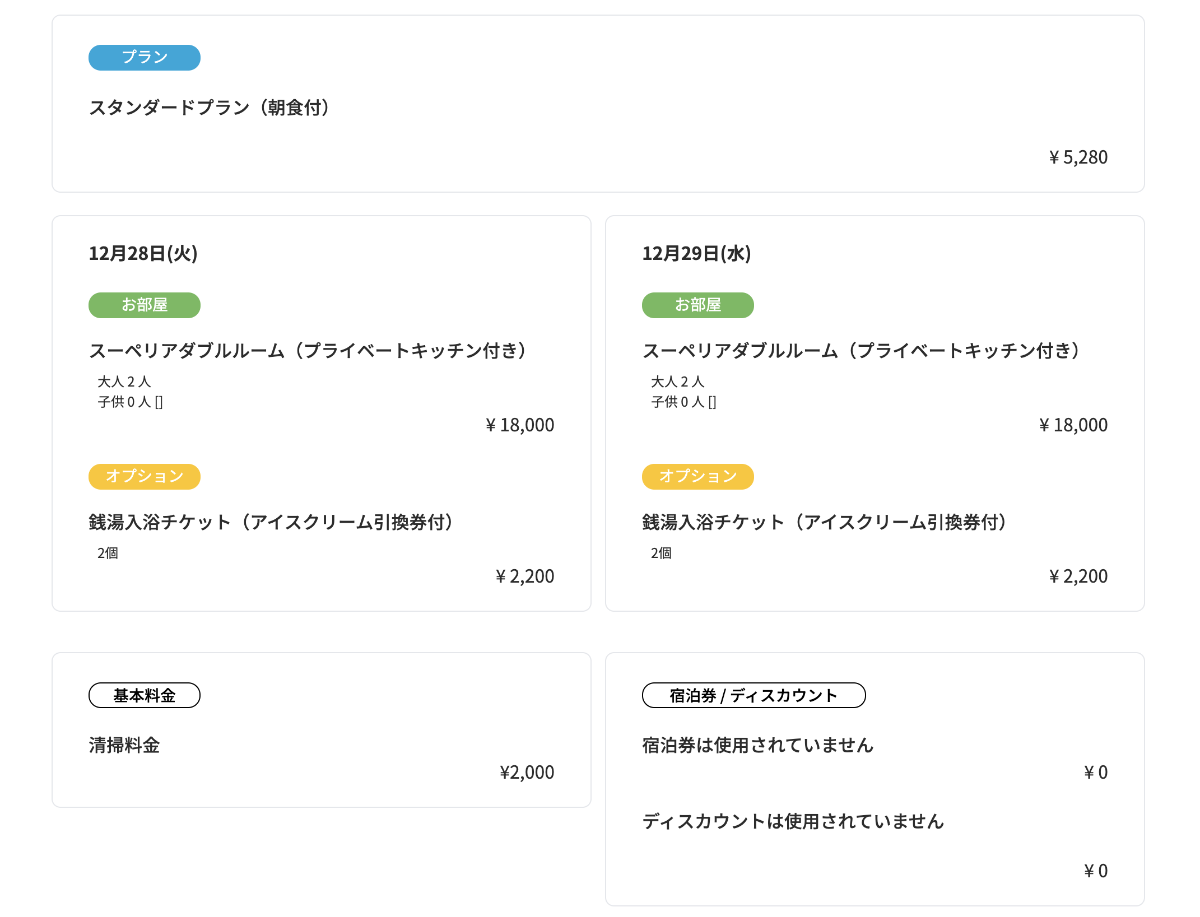This screenshot has width=1200, height=917.
Task: Click the 12月29日(水) date heading
Action: click(696, 254)
